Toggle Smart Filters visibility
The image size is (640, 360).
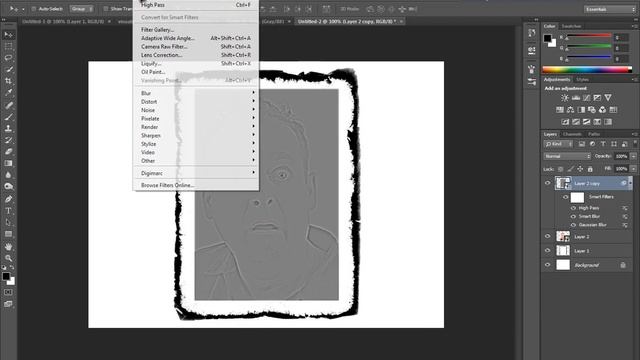pyautogui.click(x=566, y=197)
